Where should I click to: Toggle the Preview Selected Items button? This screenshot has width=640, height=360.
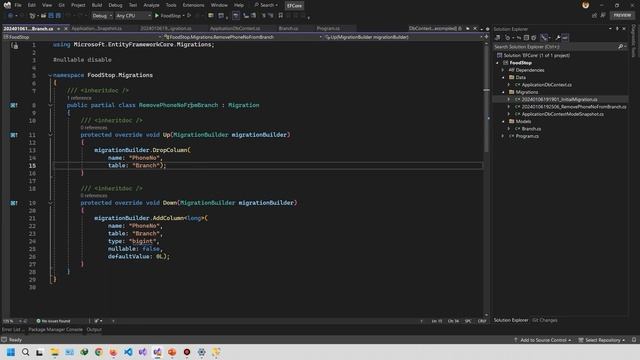point(565,38)
